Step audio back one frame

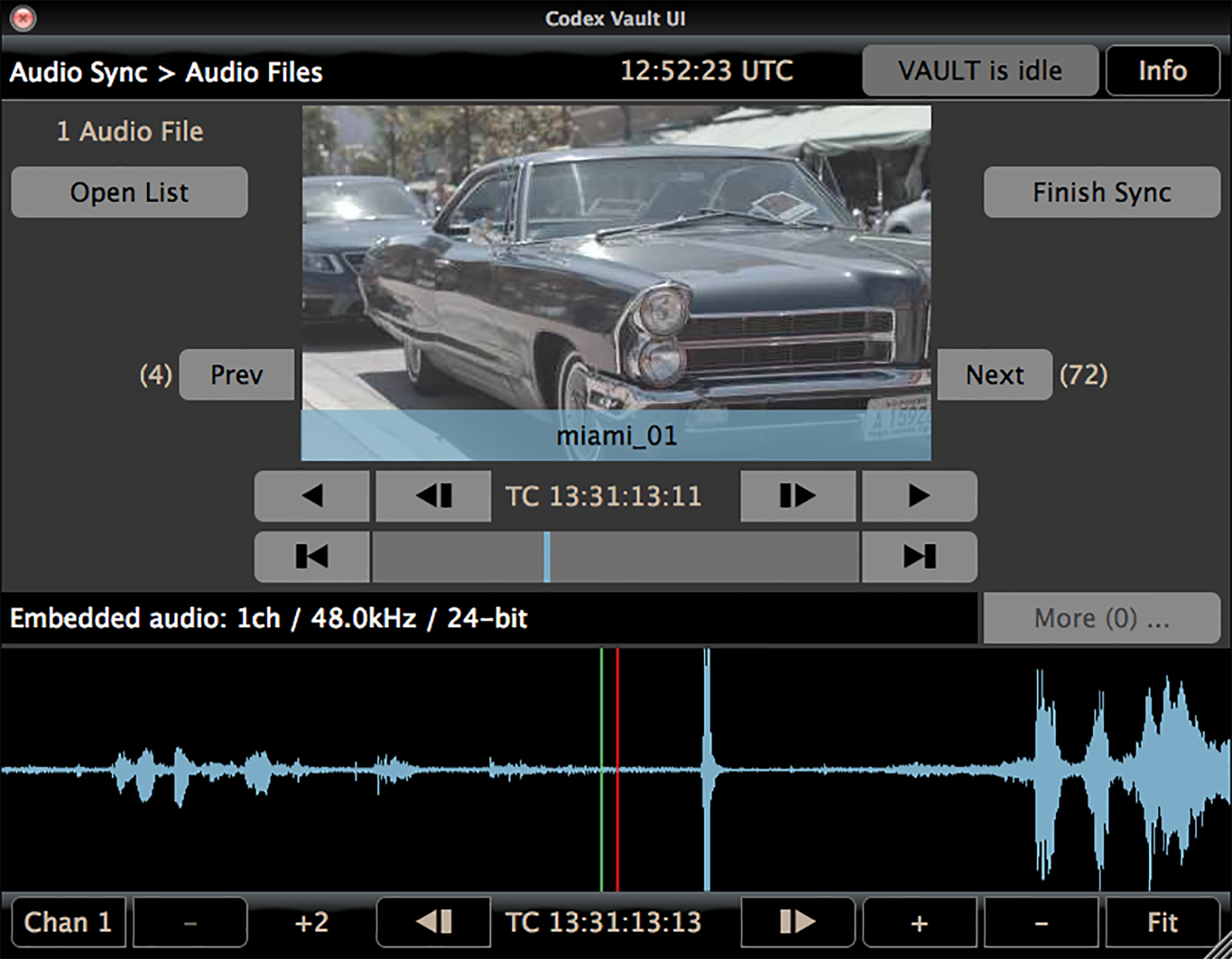coord(434,922)
